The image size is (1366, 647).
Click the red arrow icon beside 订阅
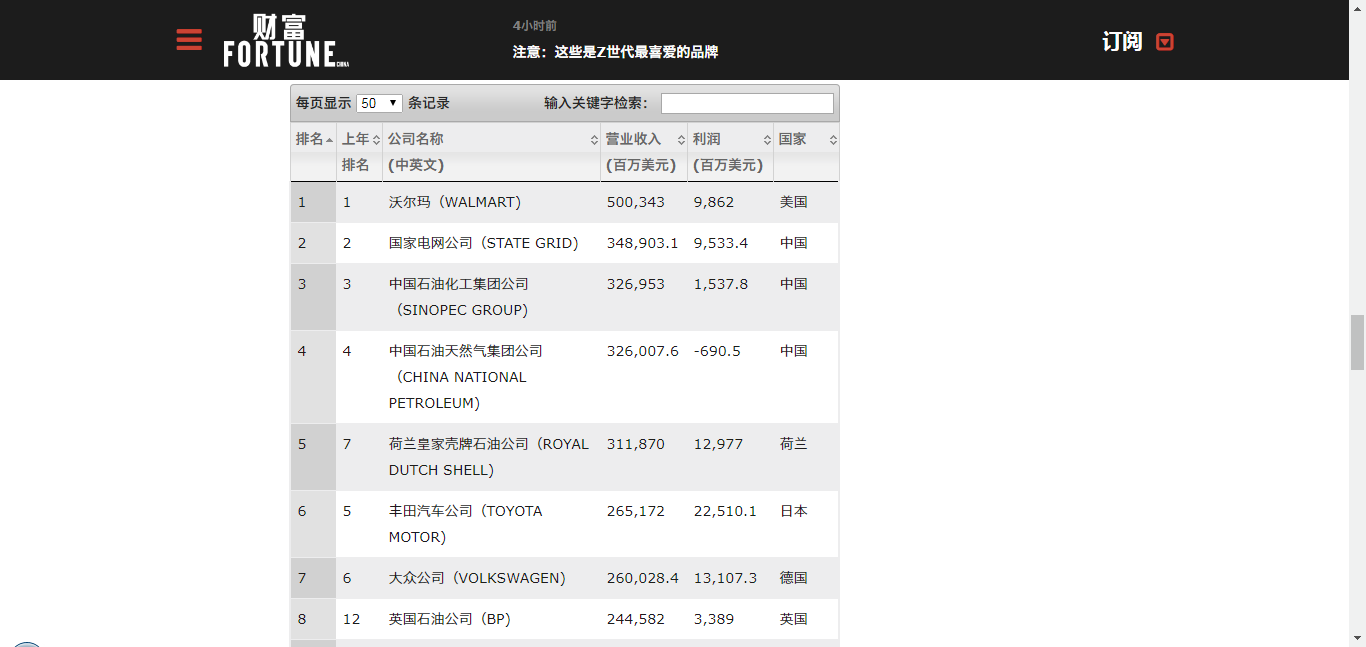tap(1164, 42)
